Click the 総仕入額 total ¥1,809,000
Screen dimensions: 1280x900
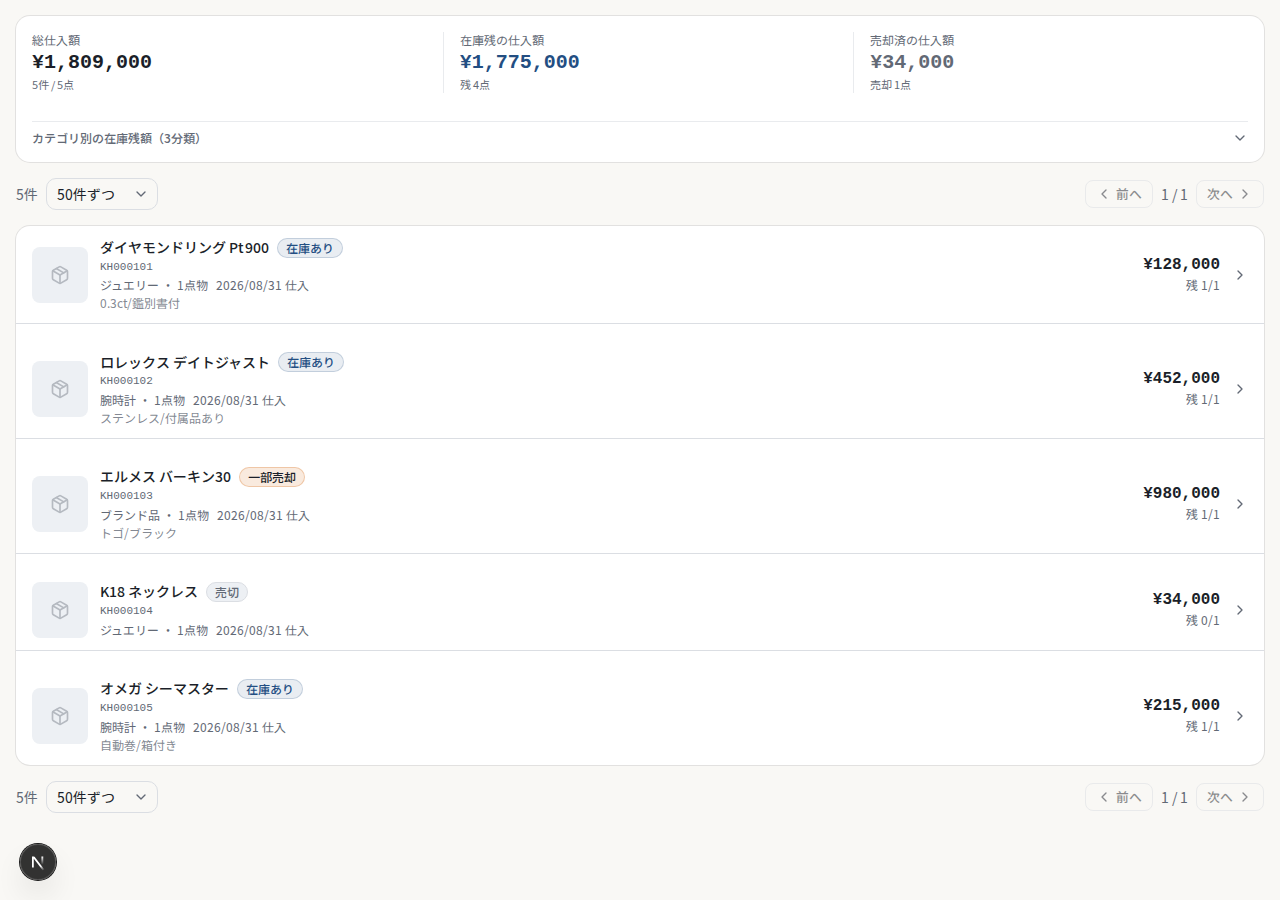[92, 62]
